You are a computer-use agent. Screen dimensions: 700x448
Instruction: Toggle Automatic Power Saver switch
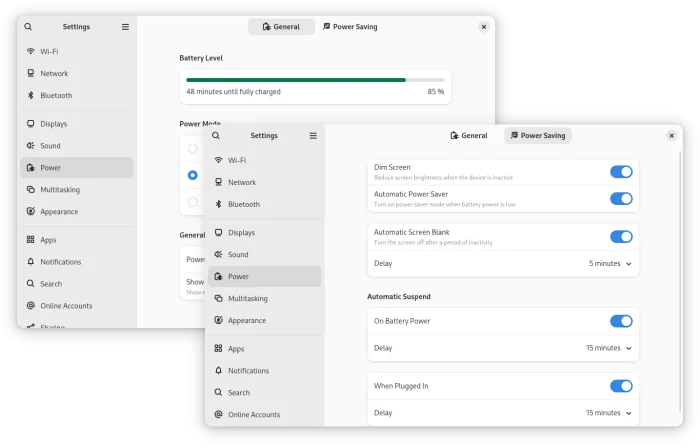click(621, 199)
